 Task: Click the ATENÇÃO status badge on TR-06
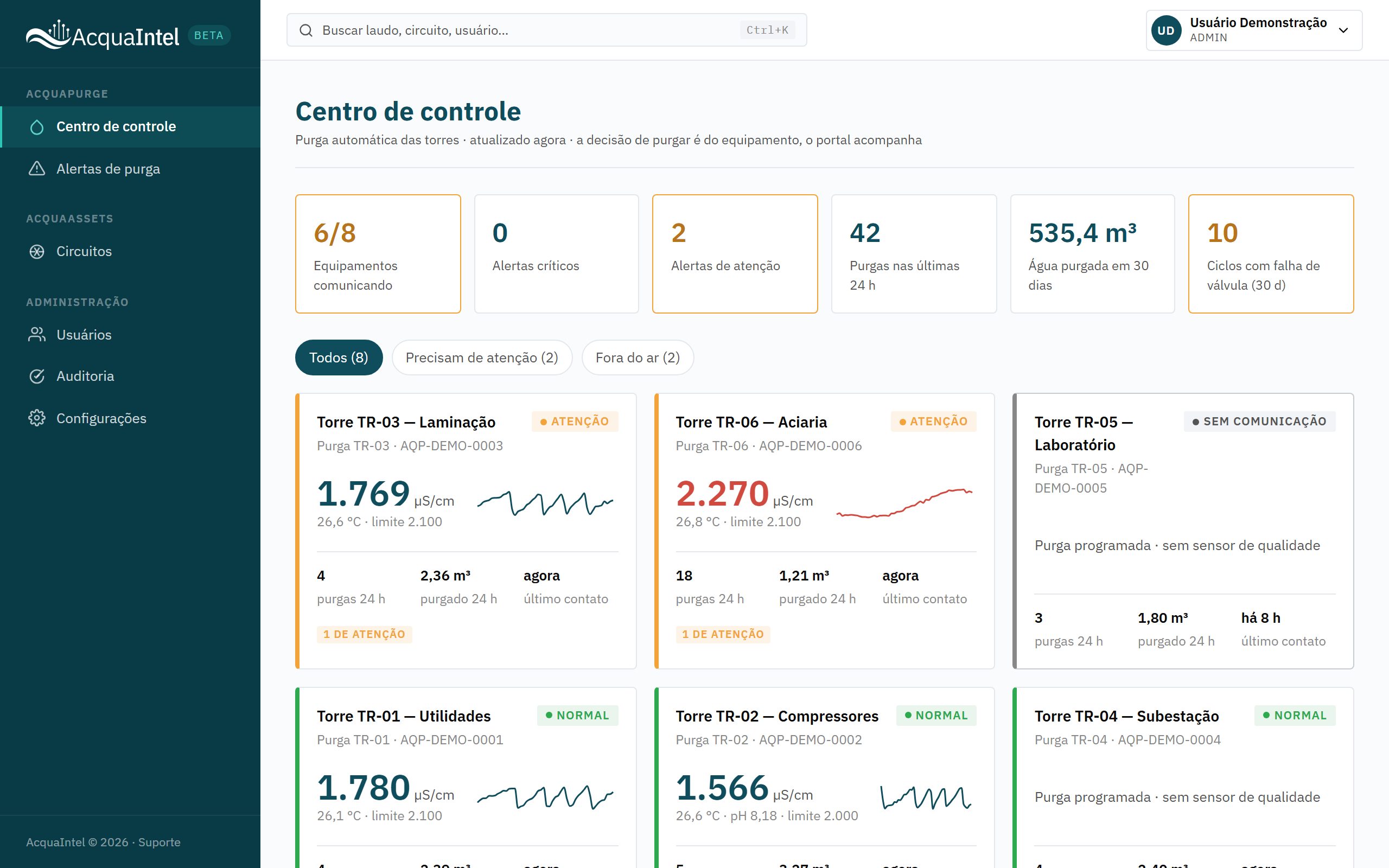933,422
